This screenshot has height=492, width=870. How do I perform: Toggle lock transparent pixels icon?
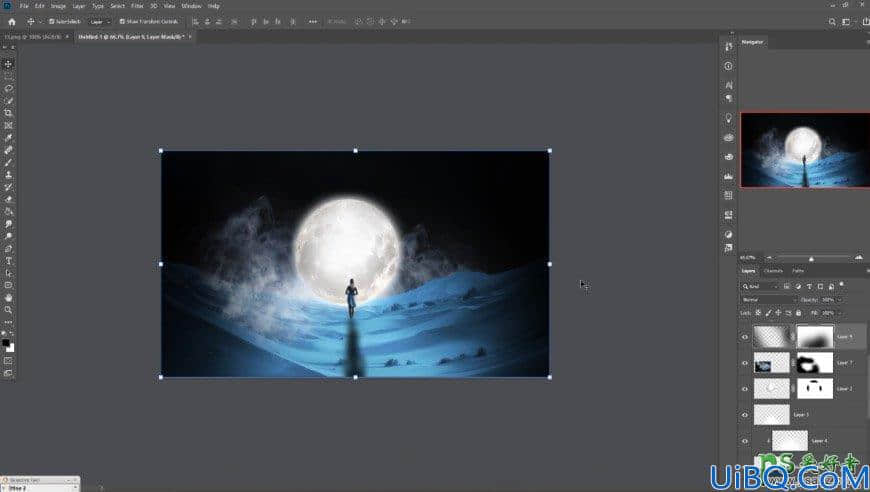point(758,313)
